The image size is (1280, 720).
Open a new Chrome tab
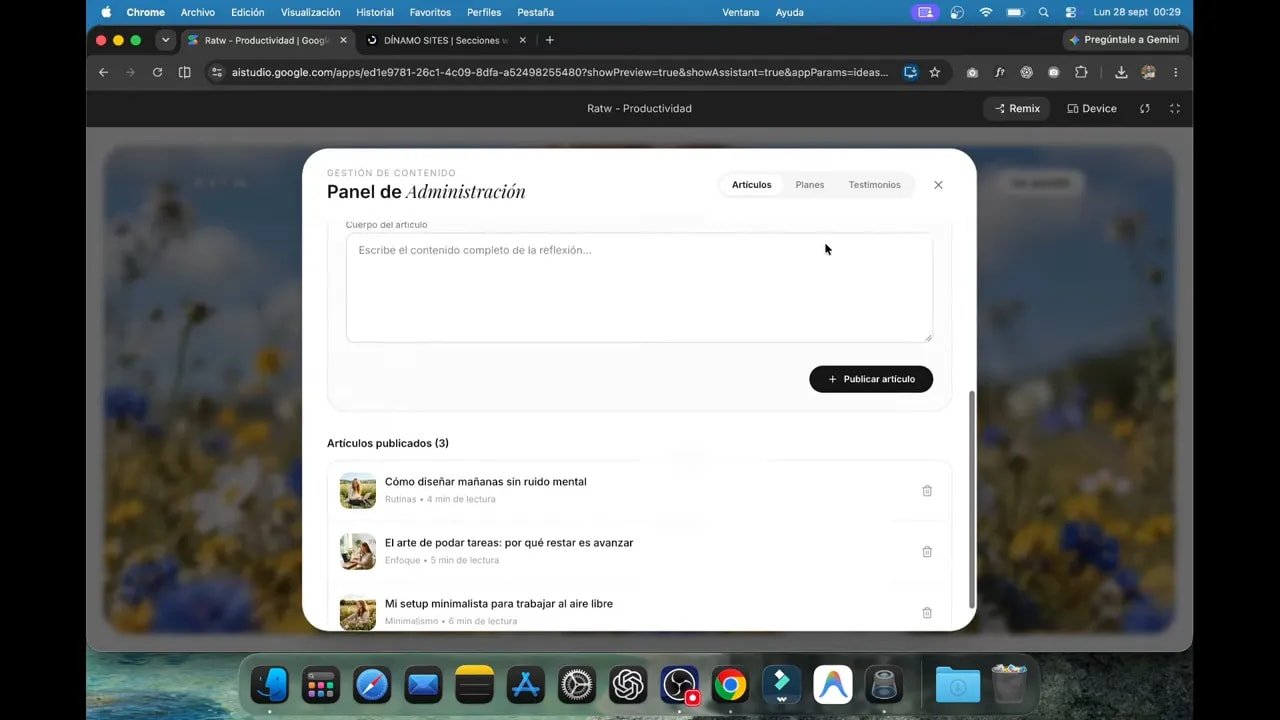click(x=549, y=40)
